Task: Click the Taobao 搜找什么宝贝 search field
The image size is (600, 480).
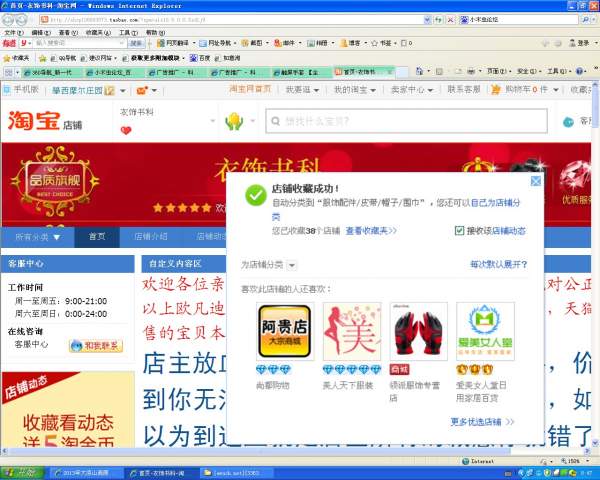Action: pyautogui.click(x=407, y=121)
